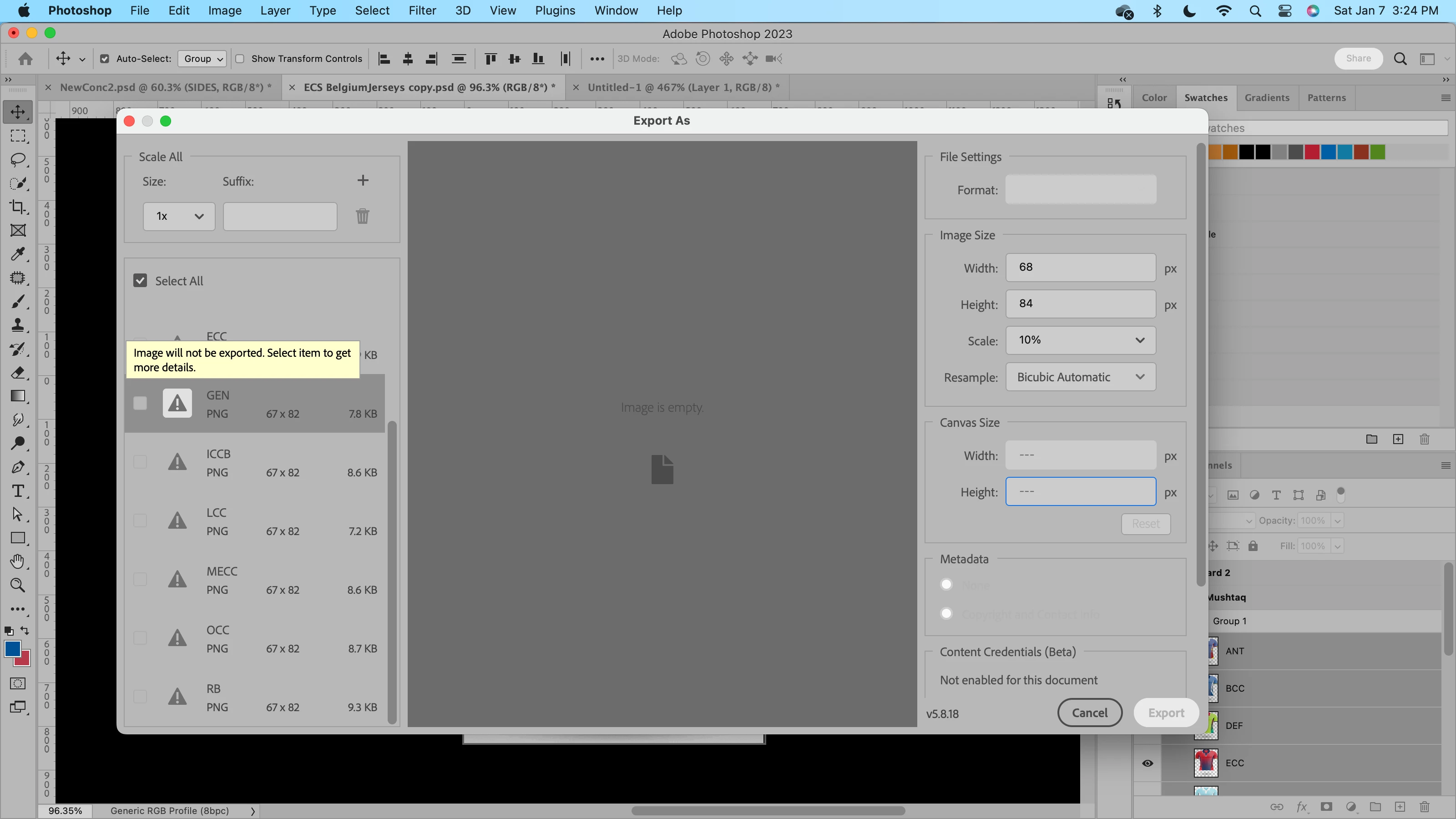The image size is (1456, 819).
Task: Open the Scale 10% dropdown
Action: [x=1080, y=340]
